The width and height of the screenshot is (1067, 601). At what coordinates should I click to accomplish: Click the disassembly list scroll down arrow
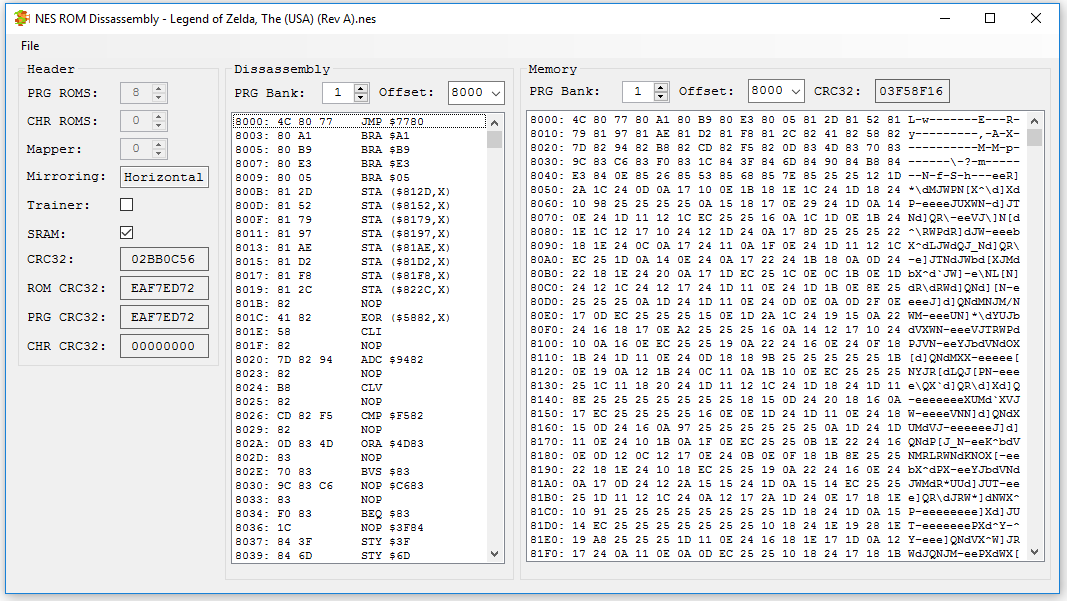[495, 554]
